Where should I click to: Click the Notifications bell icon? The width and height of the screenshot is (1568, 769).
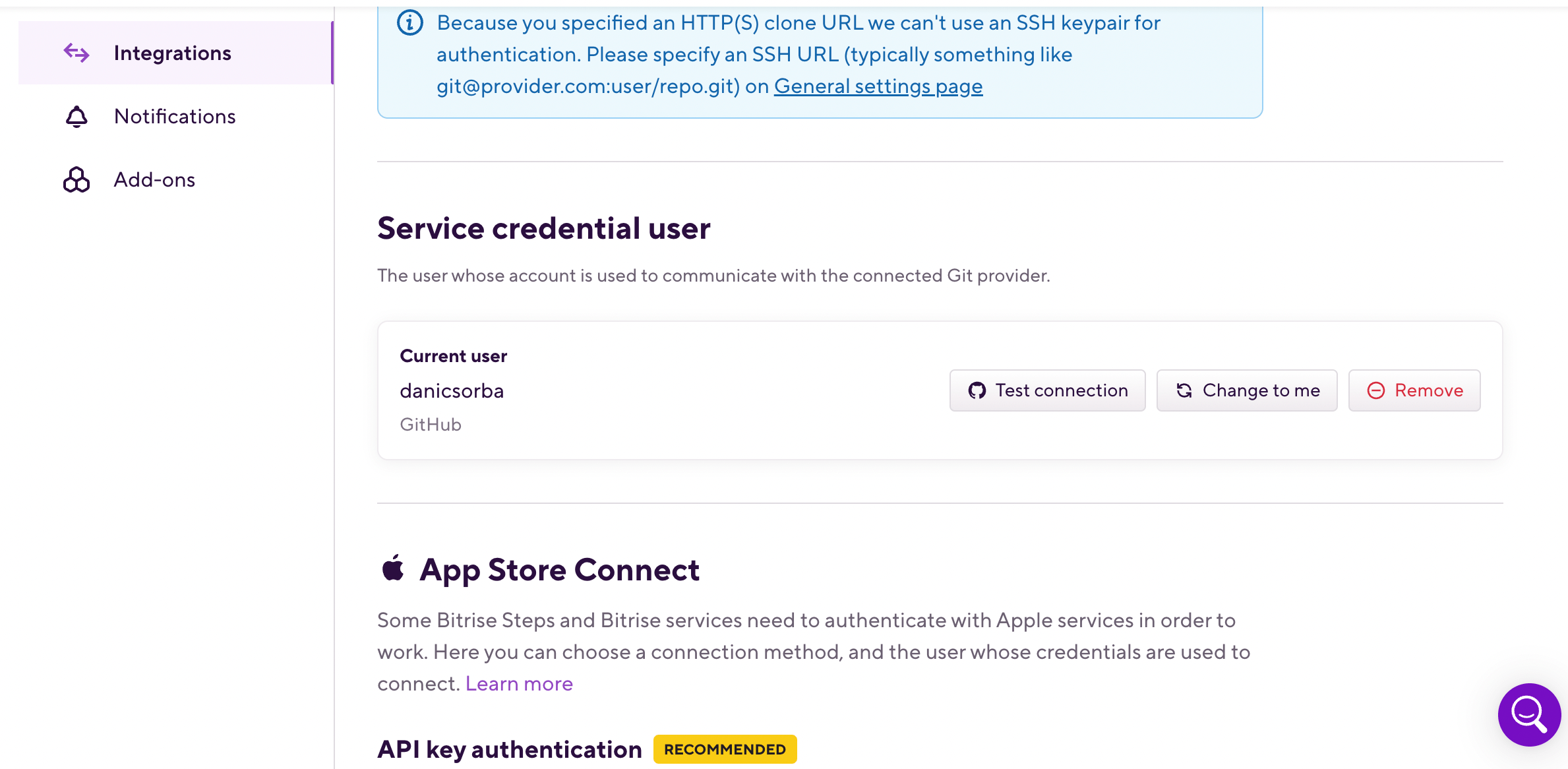click(76, 116)
